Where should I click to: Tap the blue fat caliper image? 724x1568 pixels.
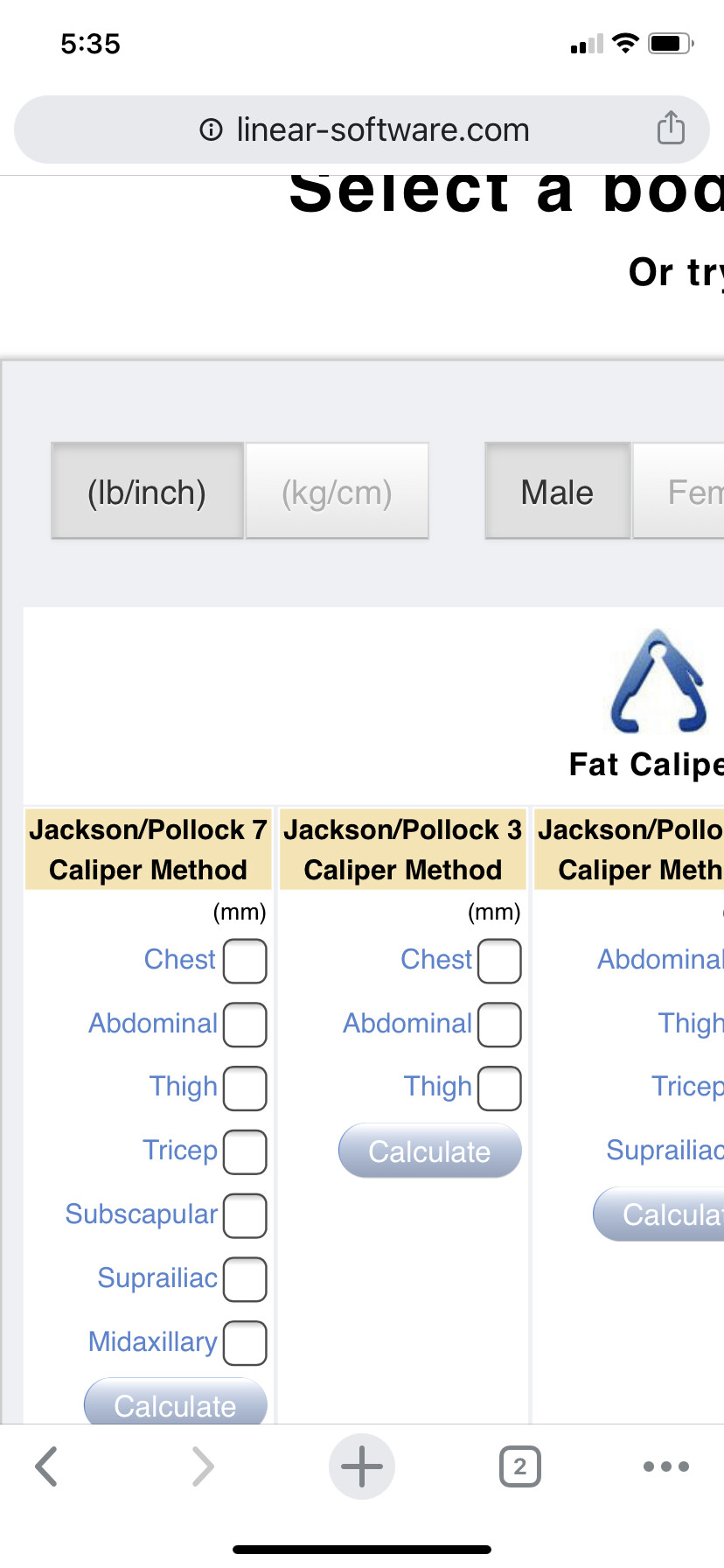pos(658,682)
